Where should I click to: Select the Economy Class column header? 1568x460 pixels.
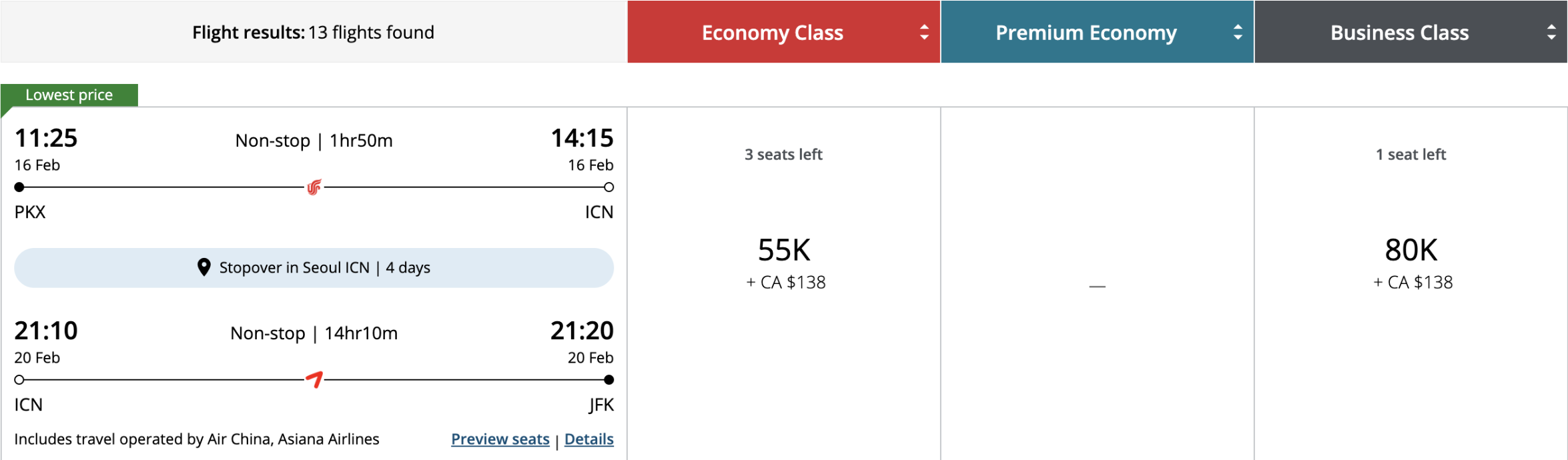tap(784, 32)
